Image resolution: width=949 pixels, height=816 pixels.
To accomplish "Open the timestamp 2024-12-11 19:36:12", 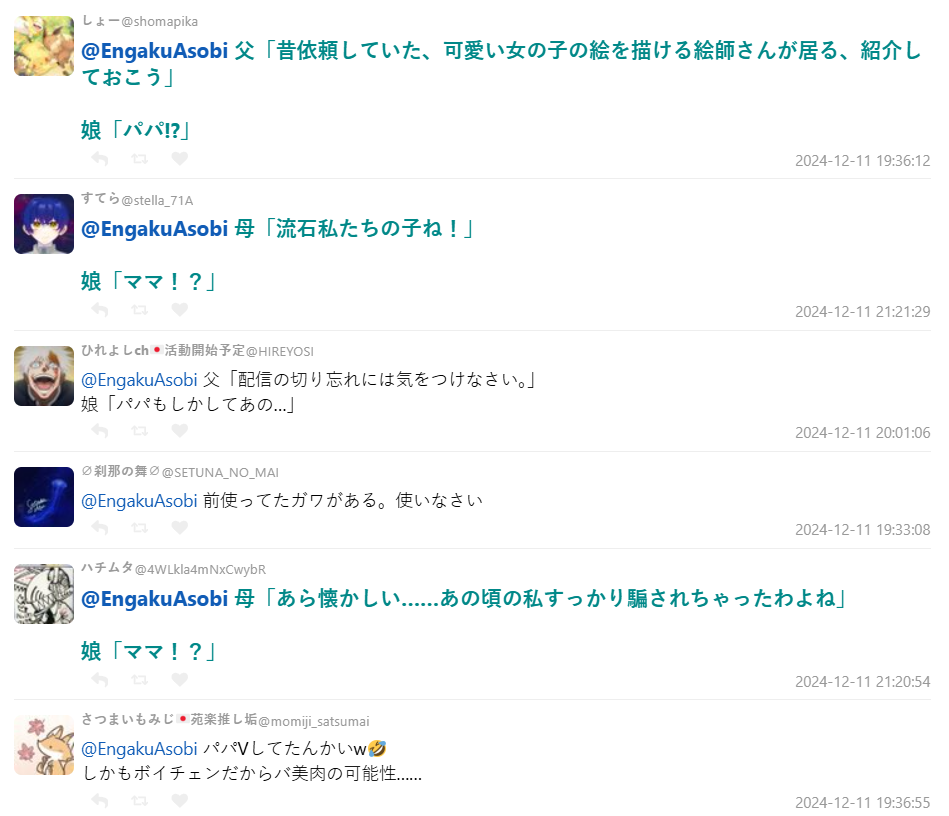I will [862, 160].
